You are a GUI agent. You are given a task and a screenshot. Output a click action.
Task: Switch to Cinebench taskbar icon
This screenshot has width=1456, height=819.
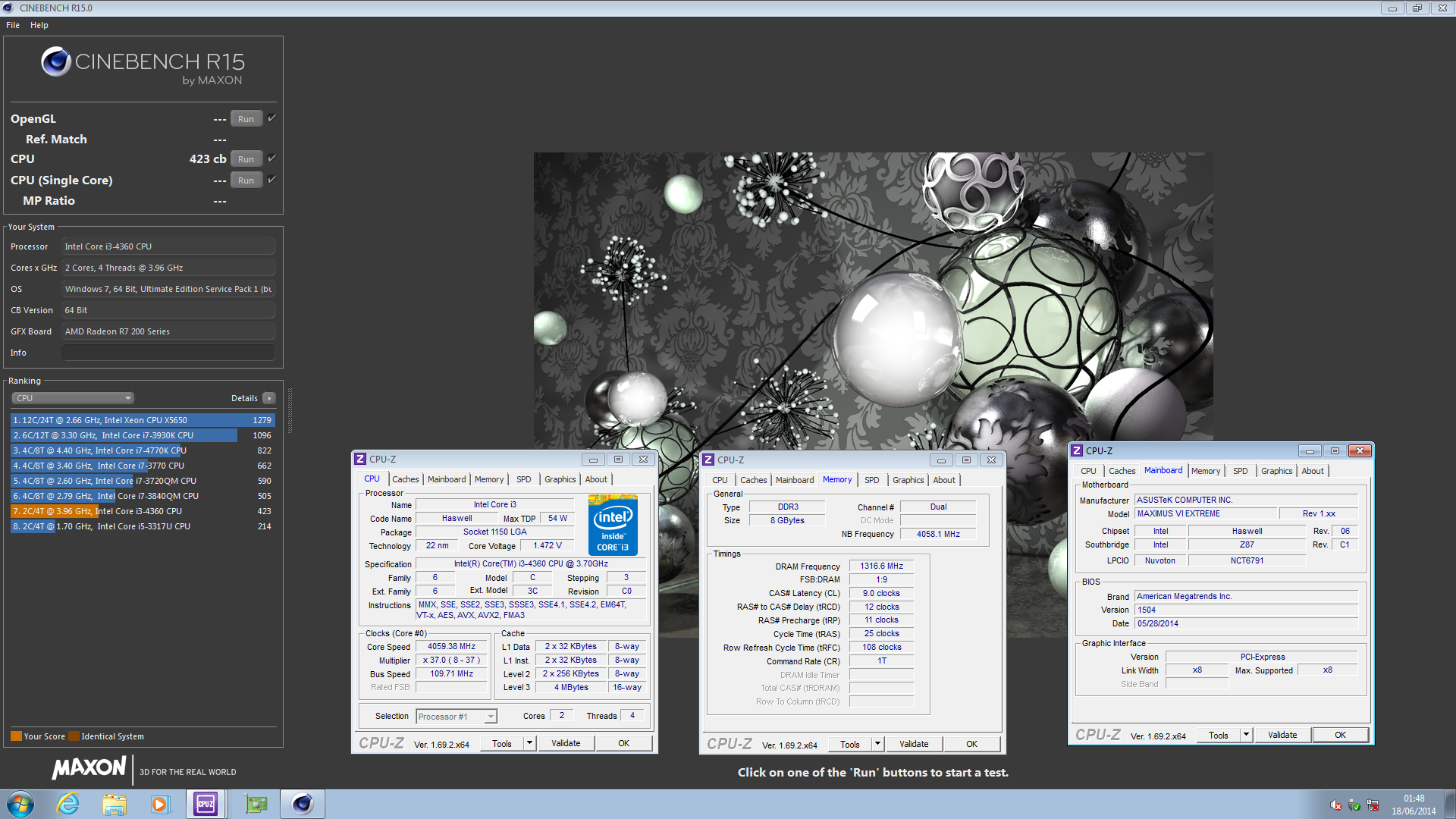[x=303, y=804]
